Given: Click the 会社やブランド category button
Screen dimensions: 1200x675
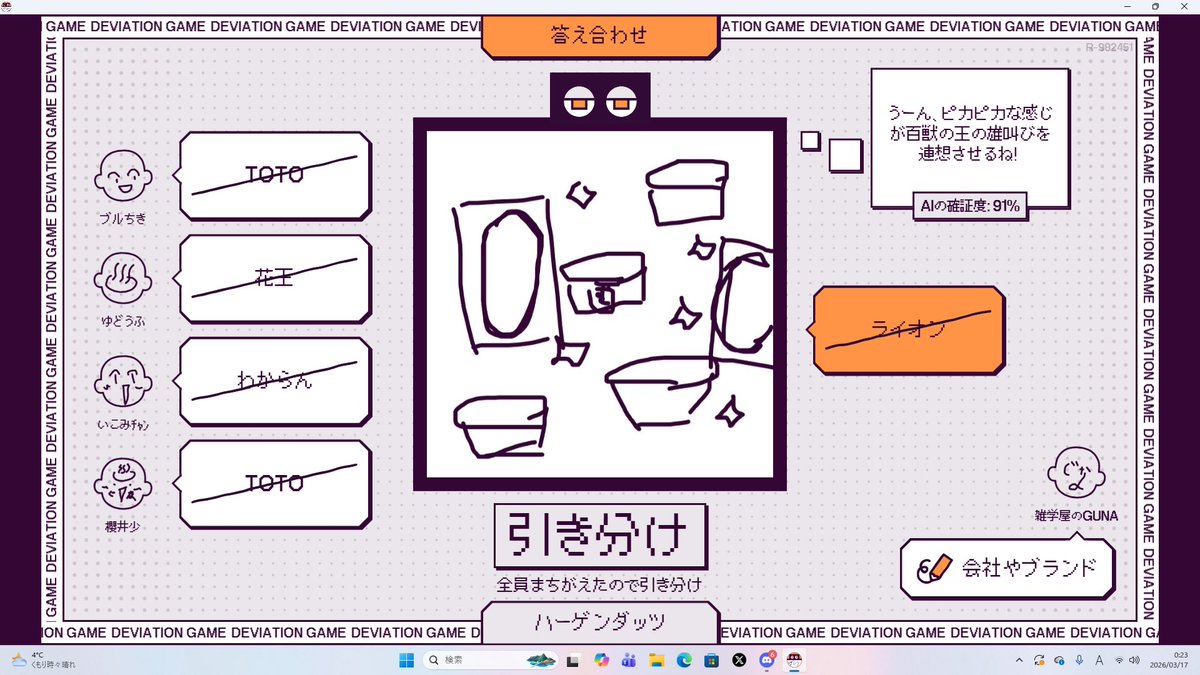Looking at the screenshot, I should tap(1007, 568).
